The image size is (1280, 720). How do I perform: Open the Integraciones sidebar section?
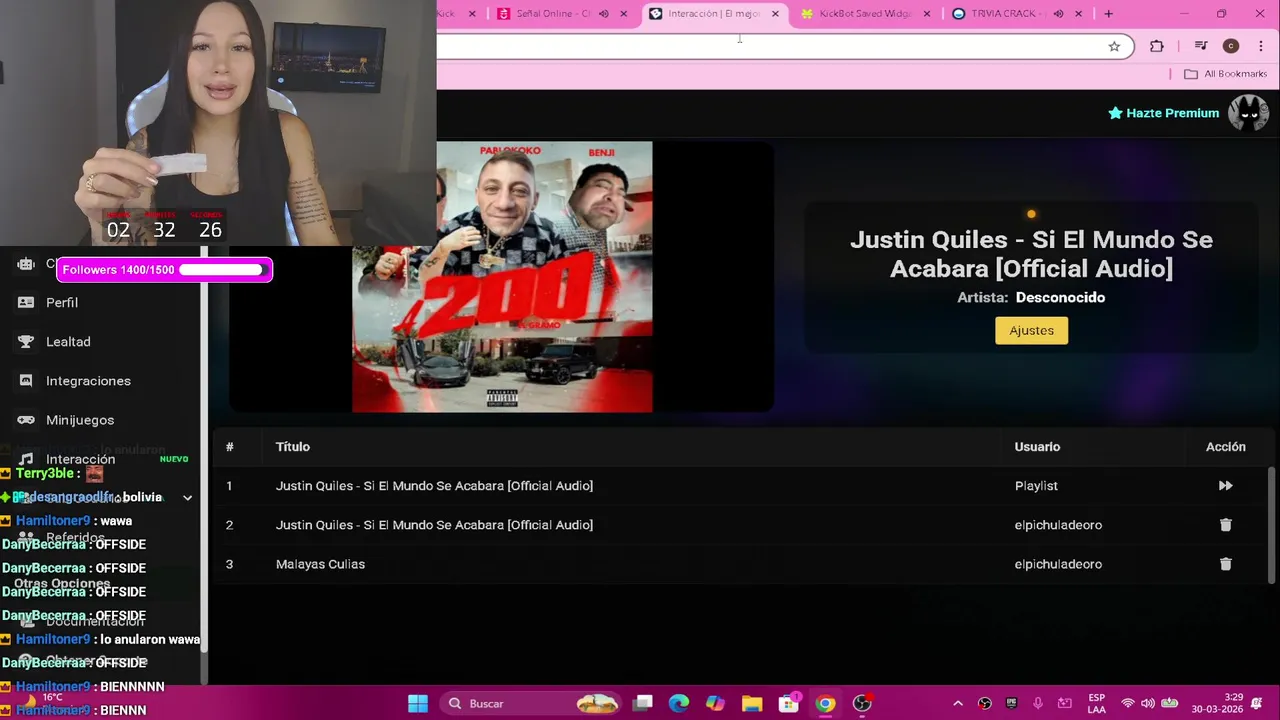pyautogui.click(x=88, y=380)
